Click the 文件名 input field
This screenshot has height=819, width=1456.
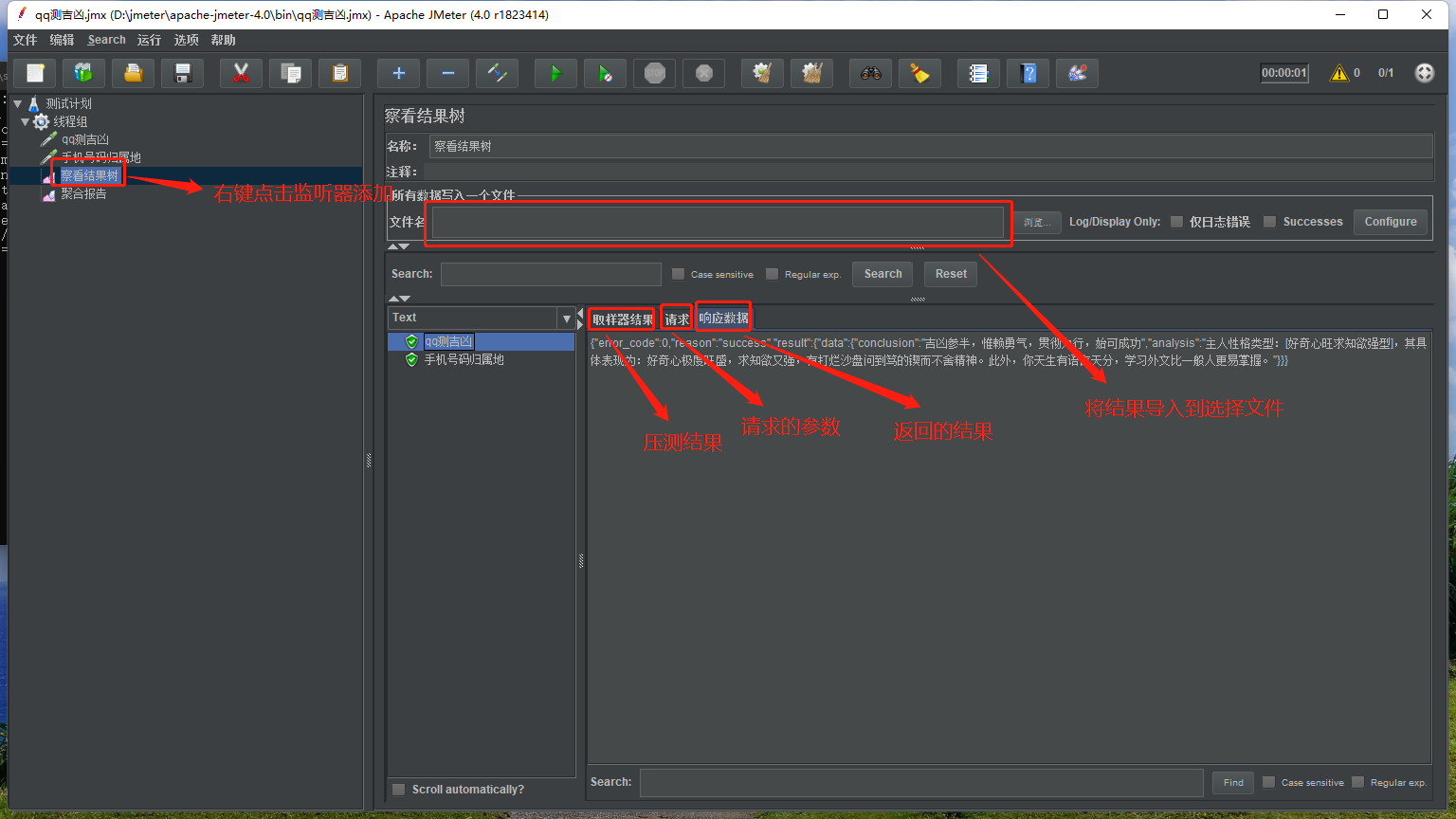[x=719, y=222]
